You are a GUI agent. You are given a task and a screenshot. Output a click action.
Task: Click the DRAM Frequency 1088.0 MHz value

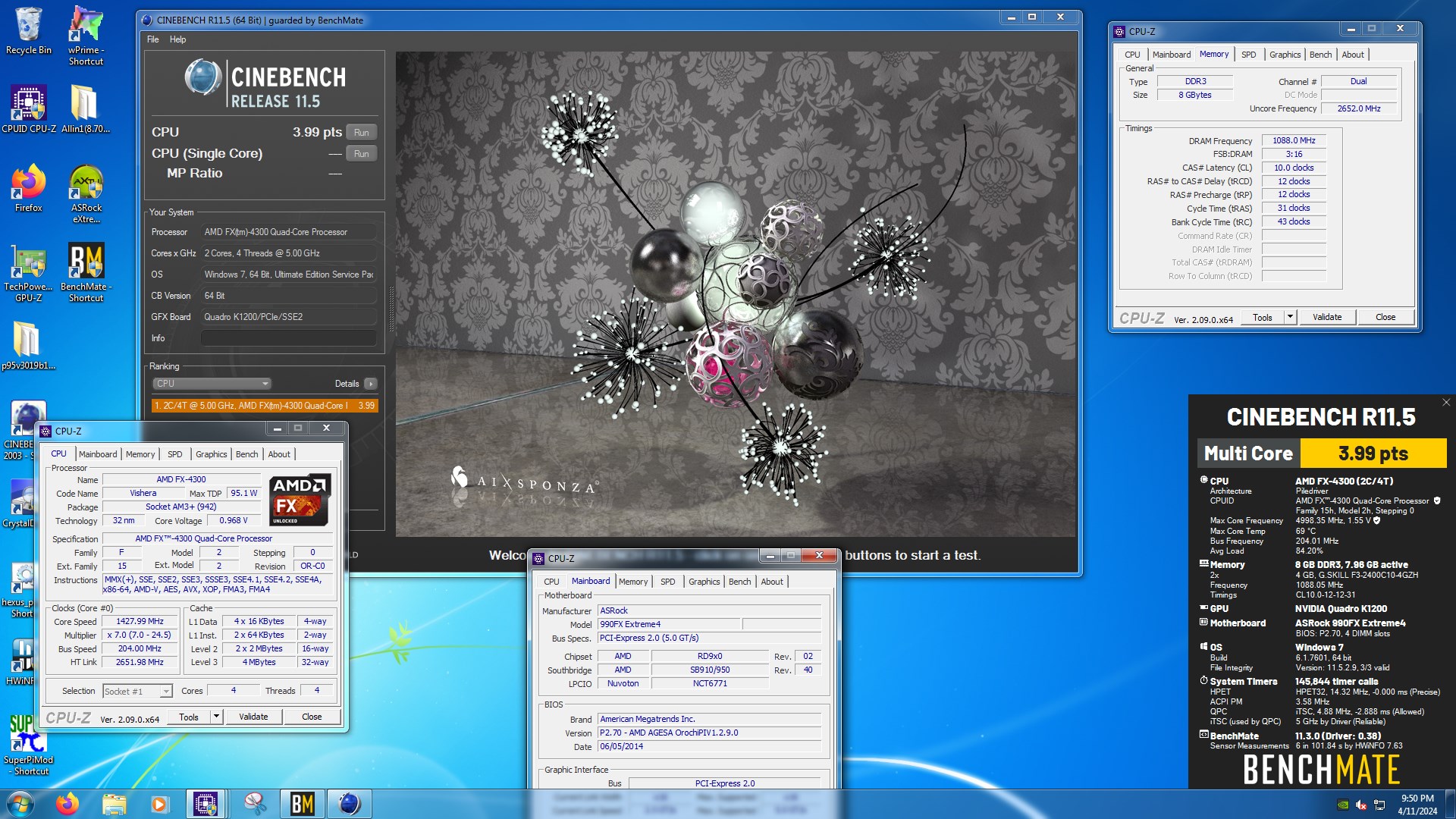coord(1294,140)
